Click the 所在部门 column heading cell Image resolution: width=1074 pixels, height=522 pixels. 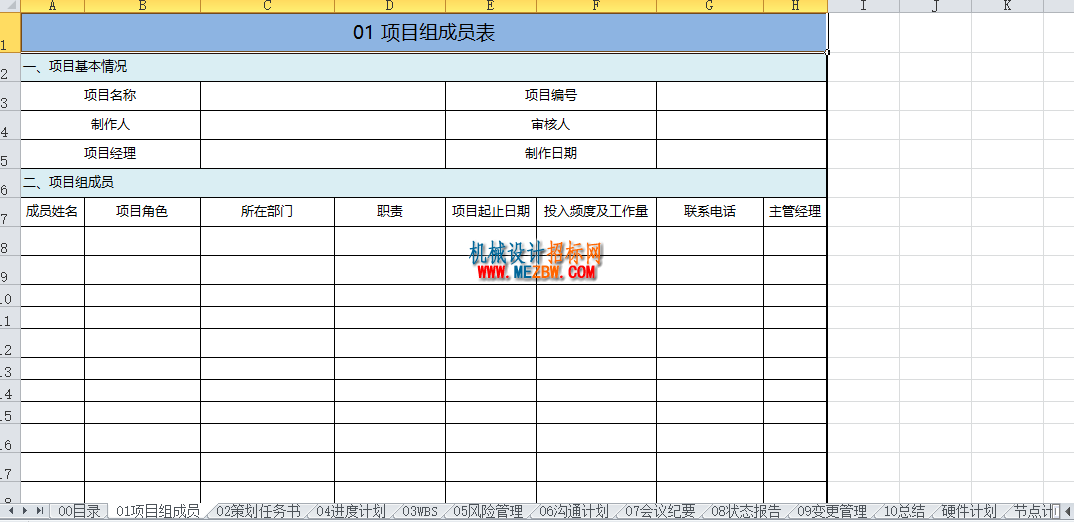tap(268, 212)
